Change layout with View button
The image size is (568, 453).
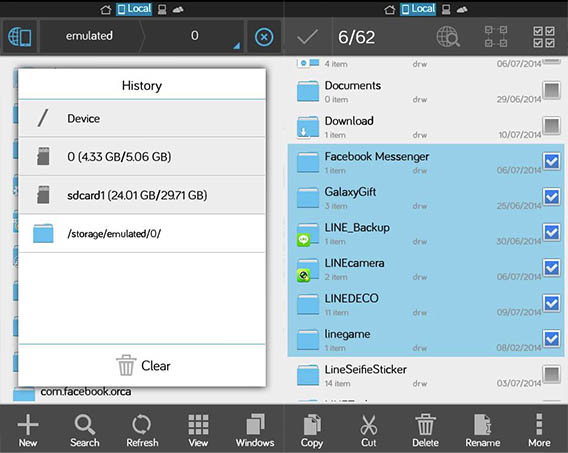pos(198,430)
